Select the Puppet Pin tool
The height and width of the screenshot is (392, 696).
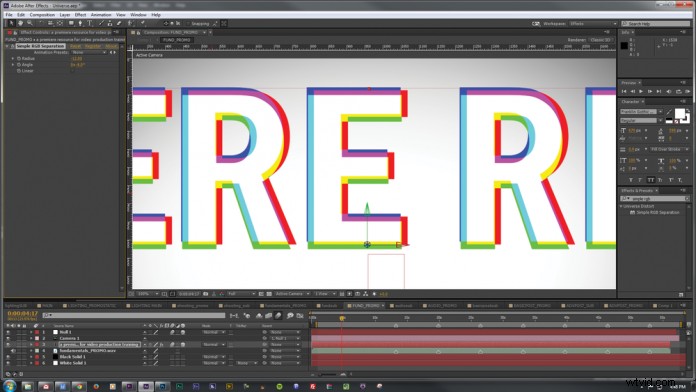pyautogui.click(x=142, y=23)
